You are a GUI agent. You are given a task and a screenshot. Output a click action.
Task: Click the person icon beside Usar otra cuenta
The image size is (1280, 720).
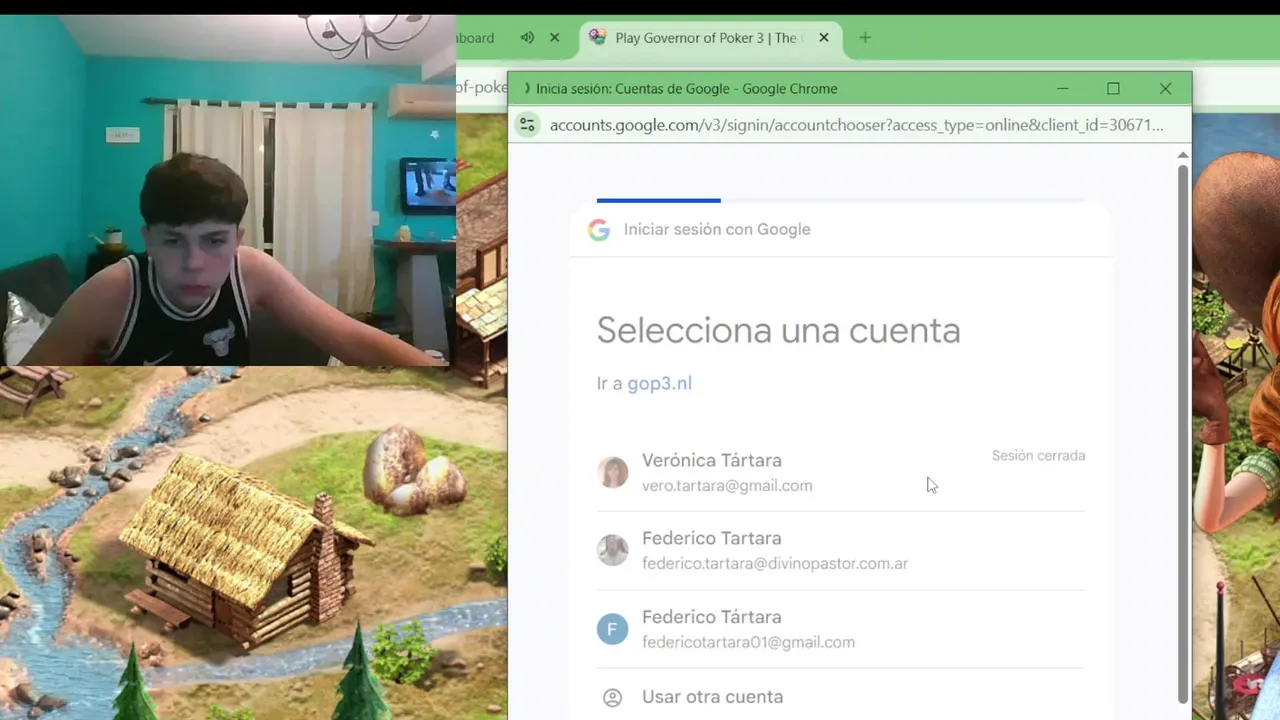pos(612,697)
